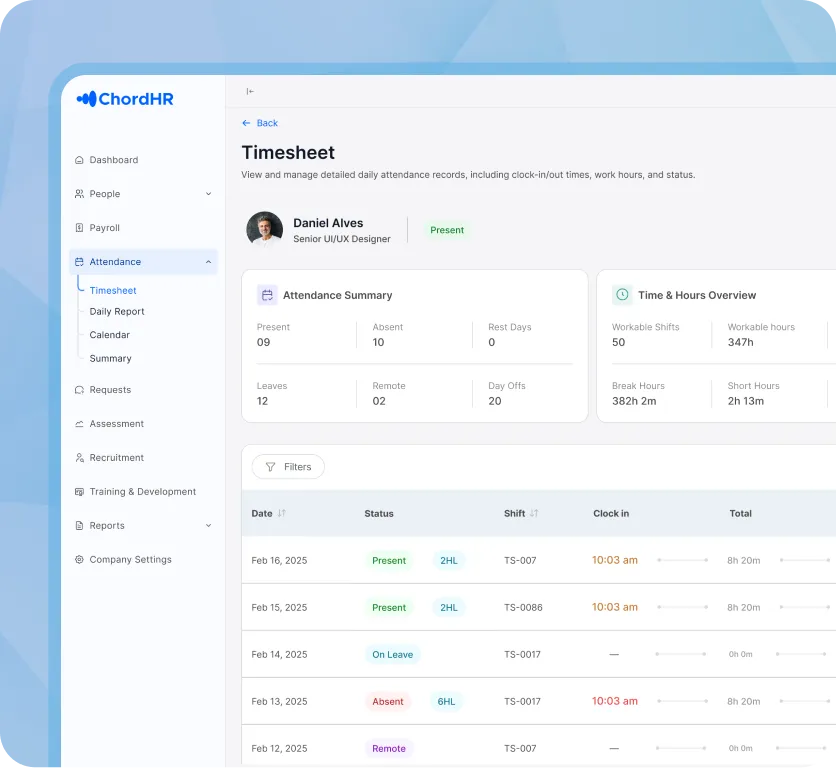Viewport: 836px width, 768px height.
Task: Click Daniel Alves profile photo
Action: pyautogui.click(x=264, y=230)
